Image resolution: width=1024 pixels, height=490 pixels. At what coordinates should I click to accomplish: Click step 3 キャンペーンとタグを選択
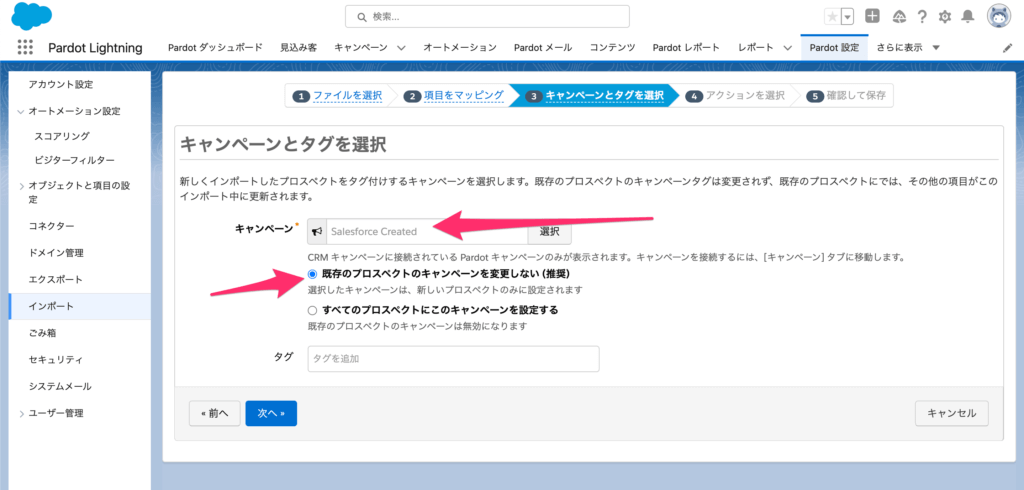(x=596, y=95)
